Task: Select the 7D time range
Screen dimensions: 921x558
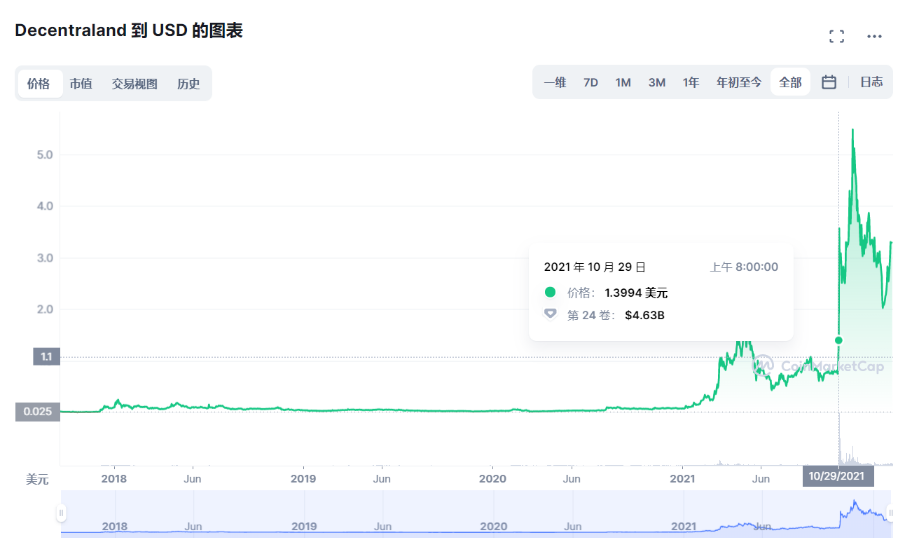Action: [591, 82]
